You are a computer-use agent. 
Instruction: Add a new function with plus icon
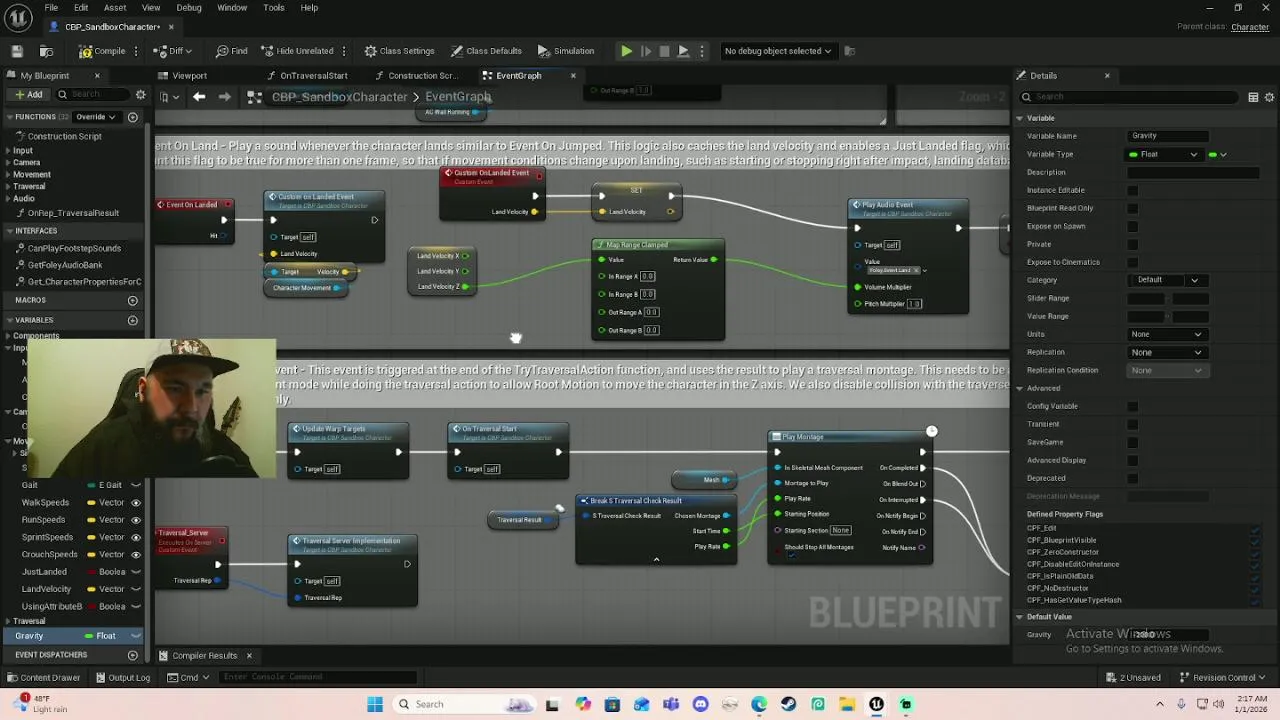(133, 117)
